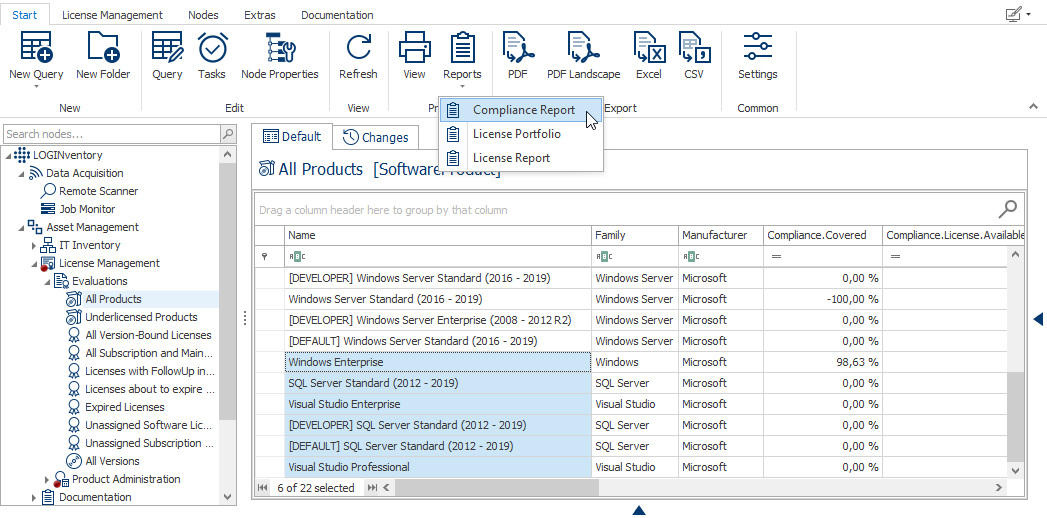1047x518 pixels.
Task: Collapse the Data Acquisition node
Action: tap(21, 174)
